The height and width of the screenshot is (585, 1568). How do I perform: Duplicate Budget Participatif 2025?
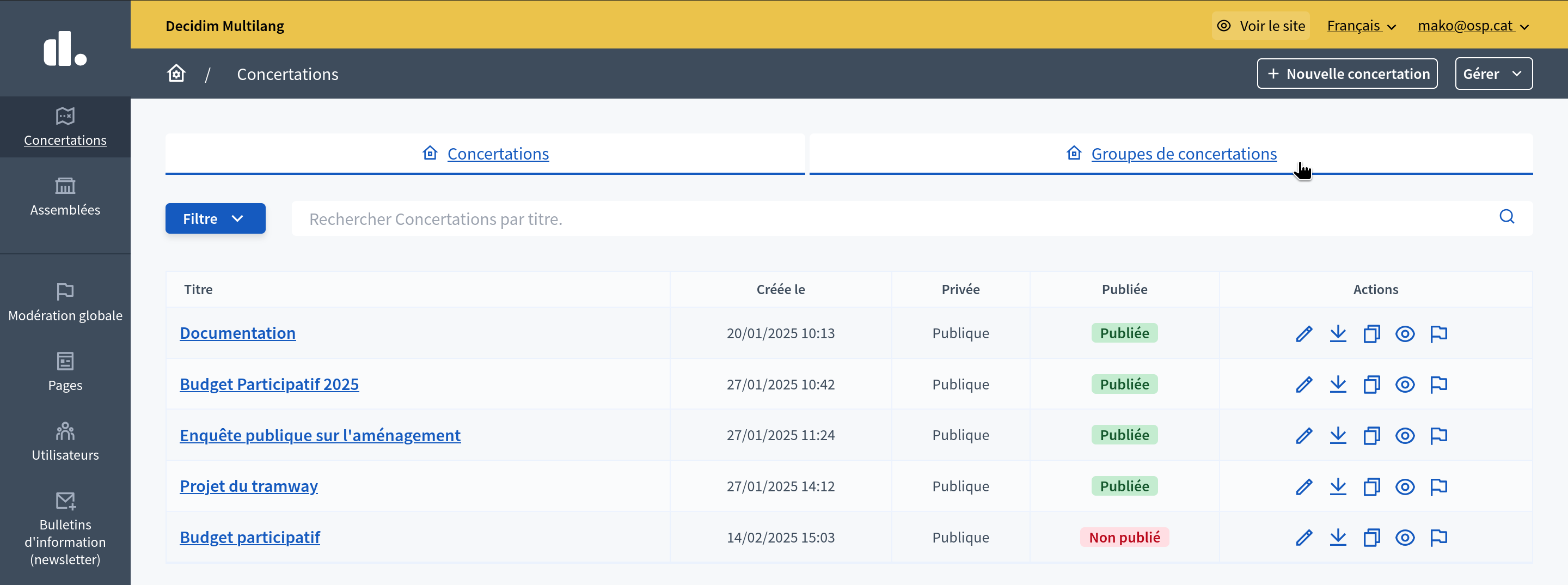pos(1371,385)
